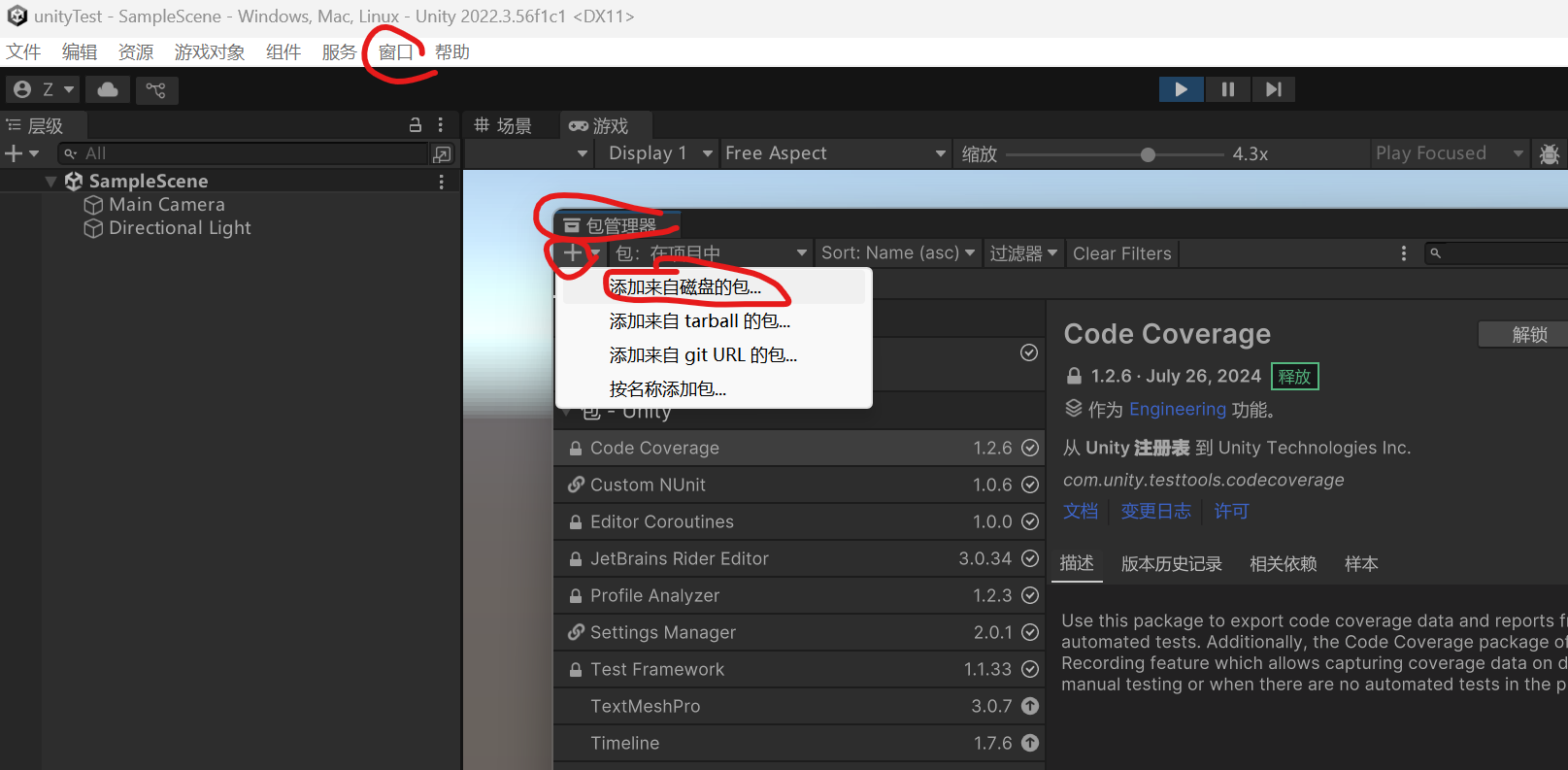
Task: Click the update arrow icon on TextMeshPro
Action: 1030,706
